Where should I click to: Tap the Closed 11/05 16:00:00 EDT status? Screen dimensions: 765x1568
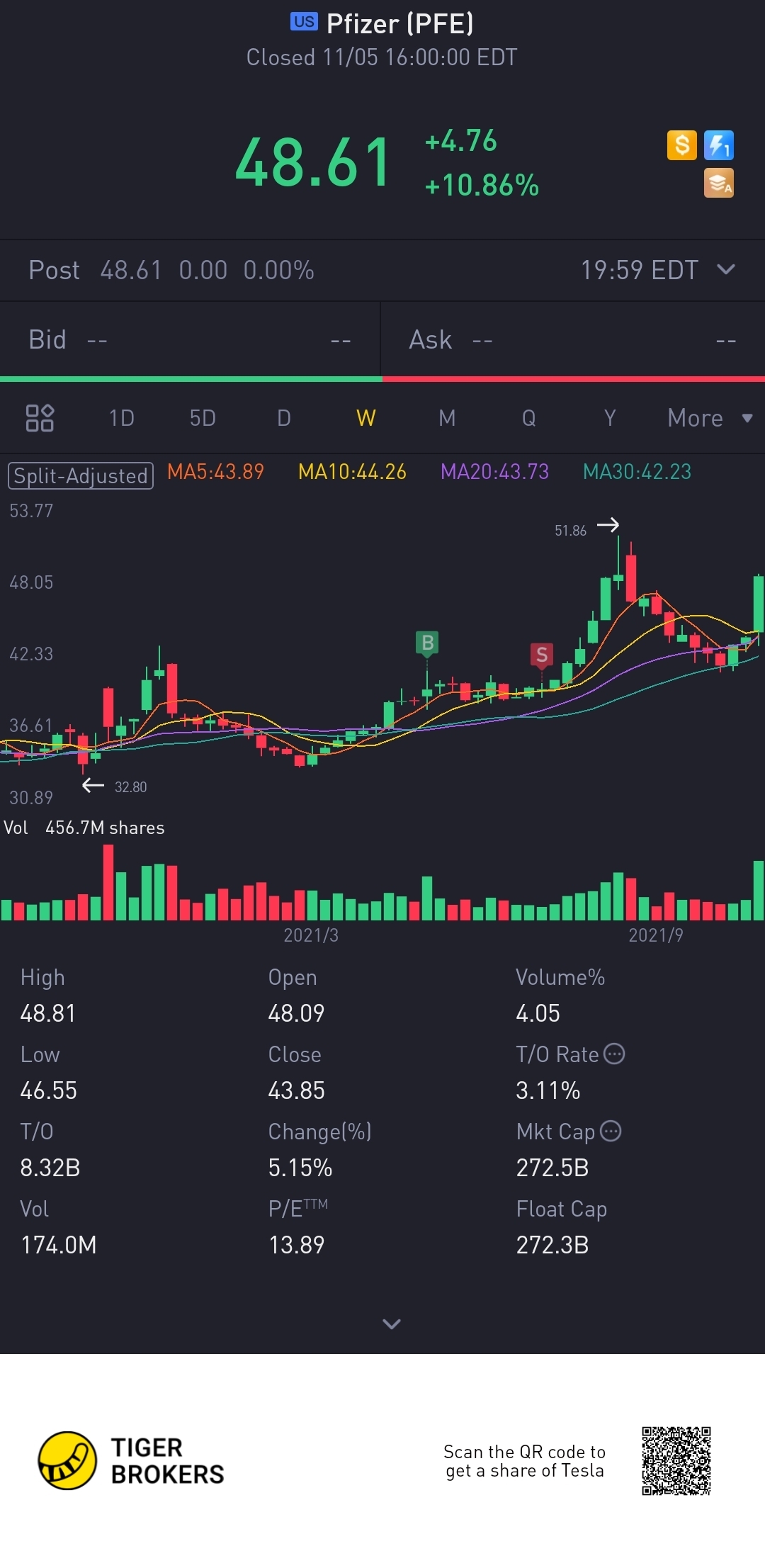point(382,57)
